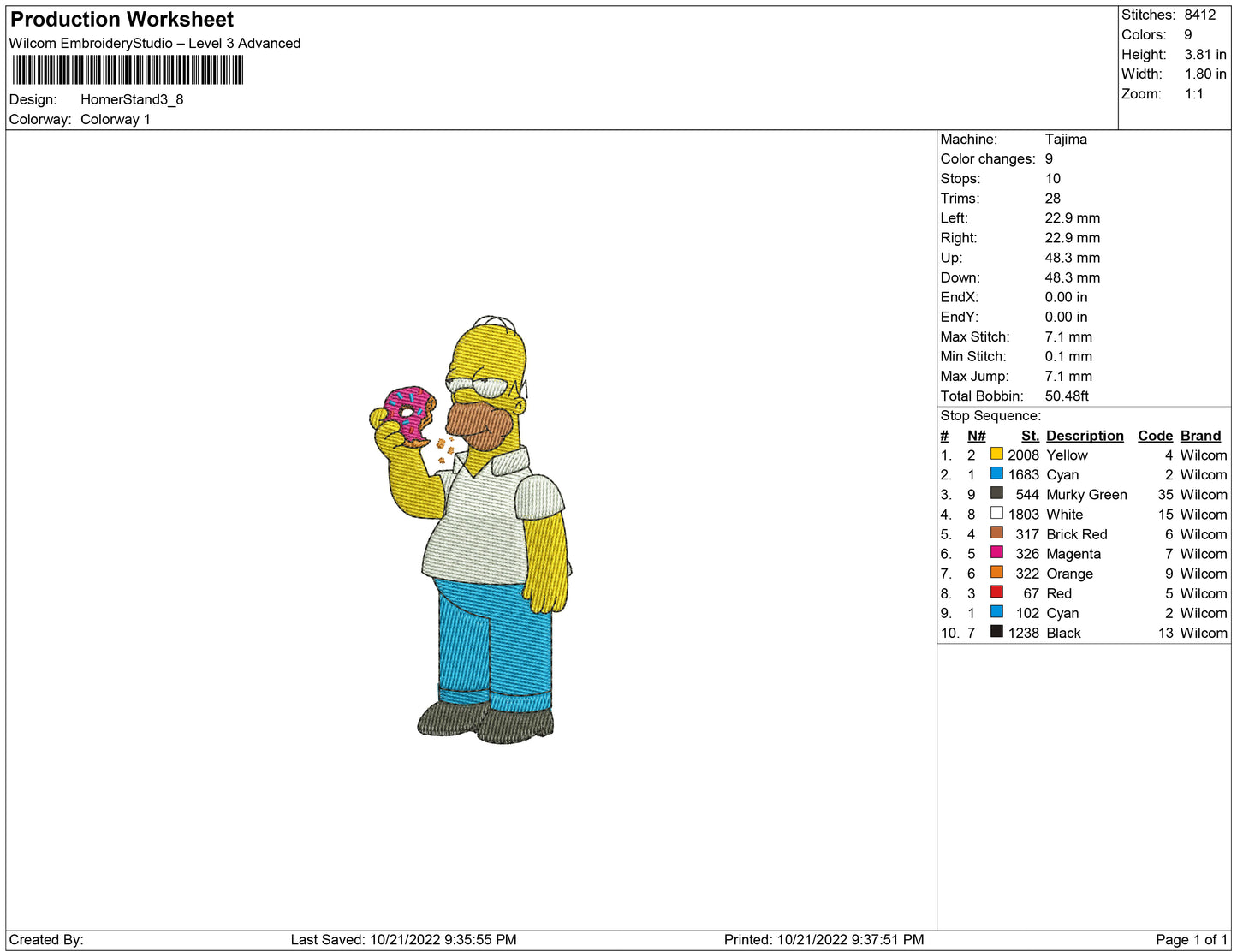This screenshot has width=1237, height=952.
Task: Click the "Orange" description text
Action: tap(1069, 574)
